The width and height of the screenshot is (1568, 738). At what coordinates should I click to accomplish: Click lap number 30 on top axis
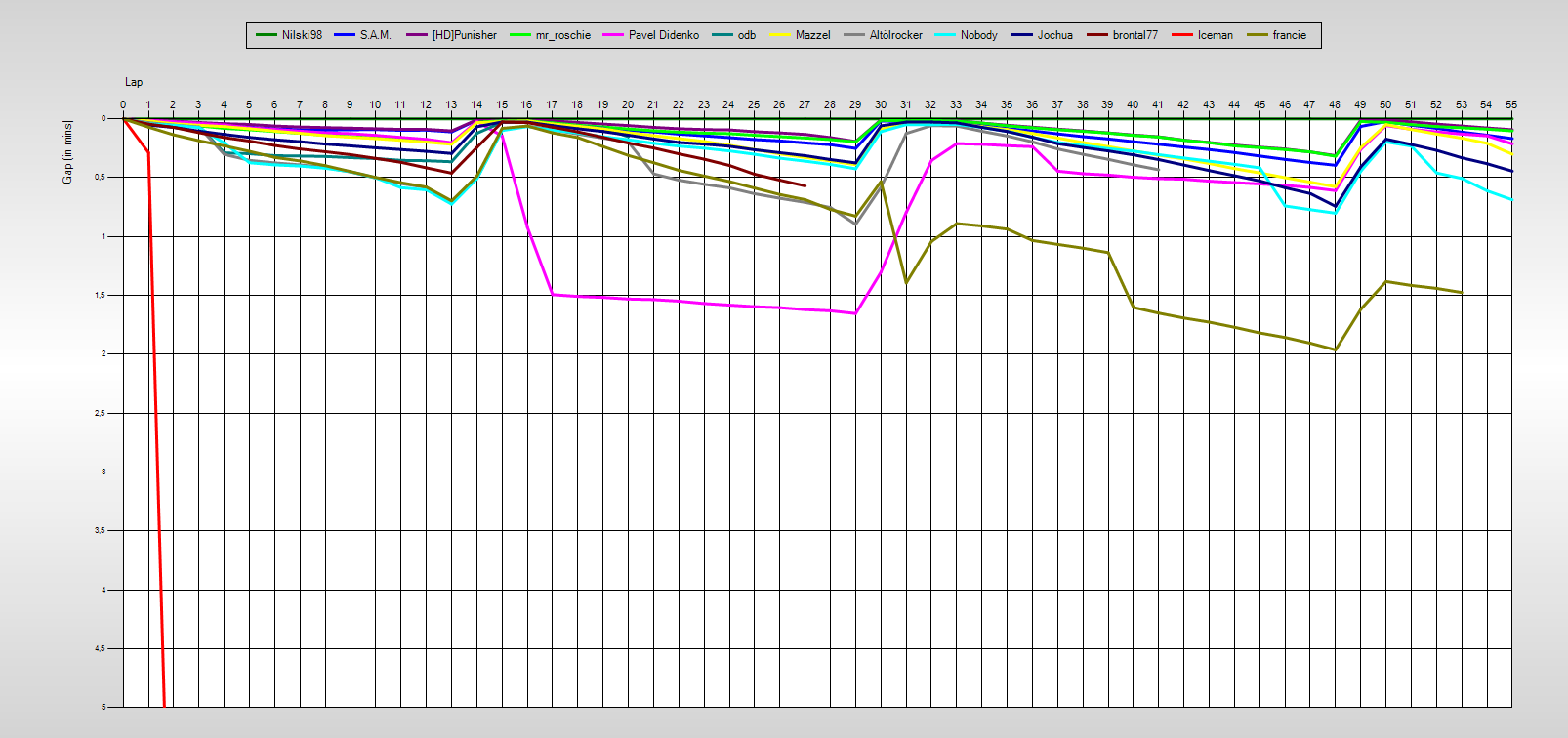[881, 104]
